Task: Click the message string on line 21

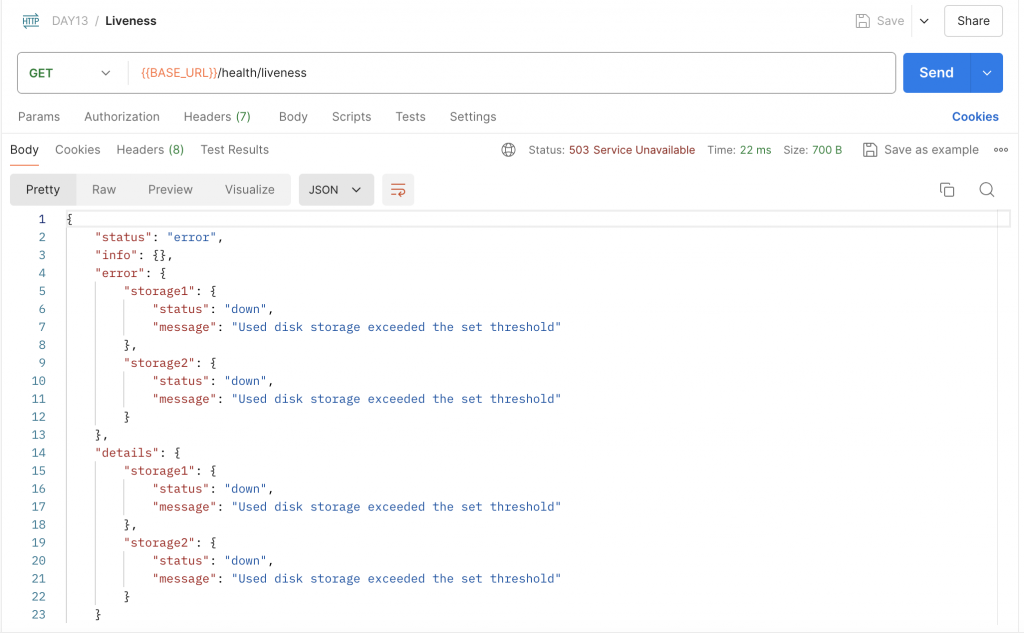Action: click(396, 579)
